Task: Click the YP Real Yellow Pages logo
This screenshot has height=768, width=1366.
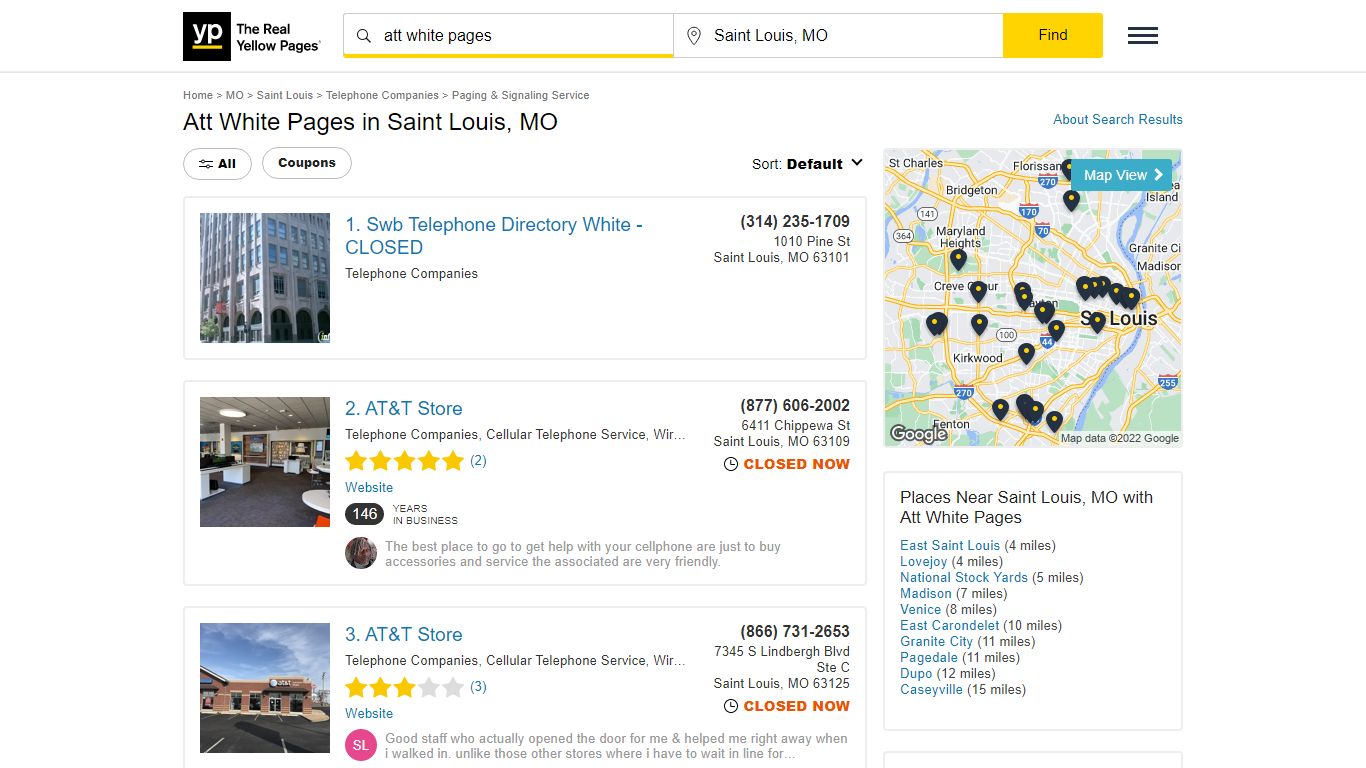Action: [x=252, y=36]
